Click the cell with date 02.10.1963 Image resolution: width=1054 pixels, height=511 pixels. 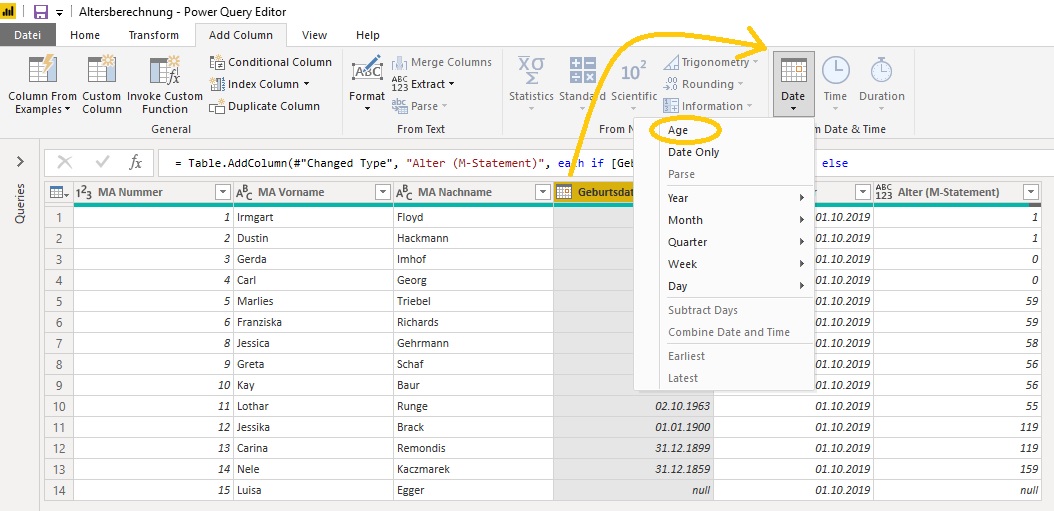coord(633,406)
